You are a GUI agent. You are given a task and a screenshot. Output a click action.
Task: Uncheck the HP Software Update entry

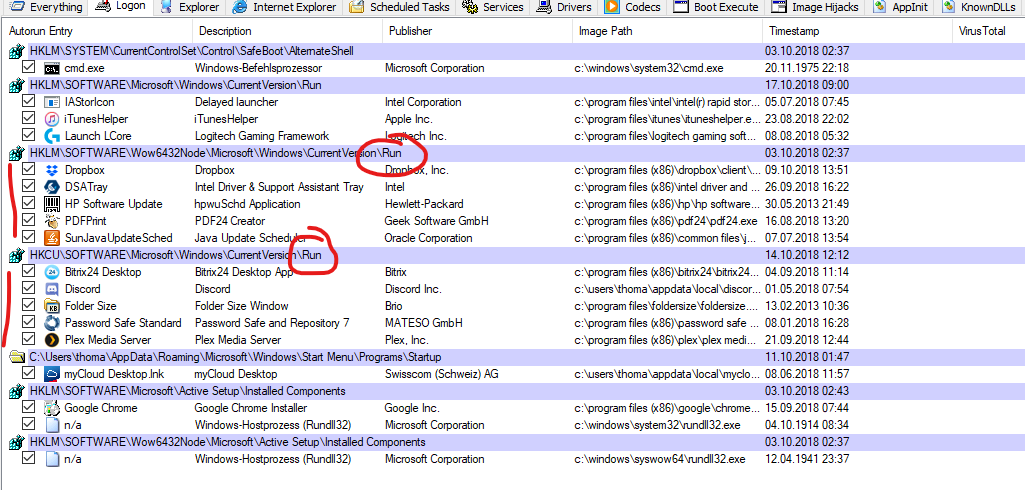point(28,203)
